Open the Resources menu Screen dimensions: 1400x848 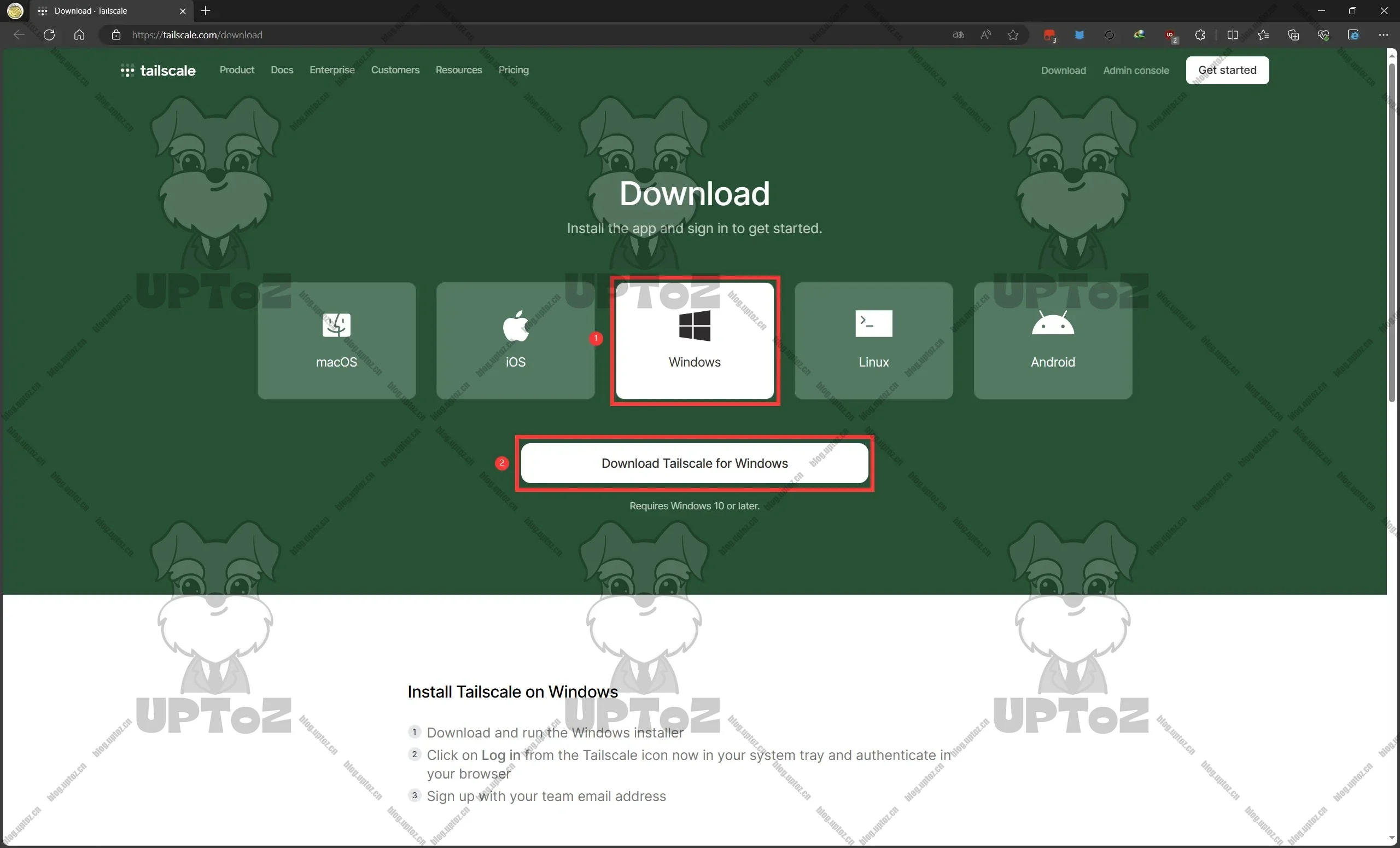point(458,70)
